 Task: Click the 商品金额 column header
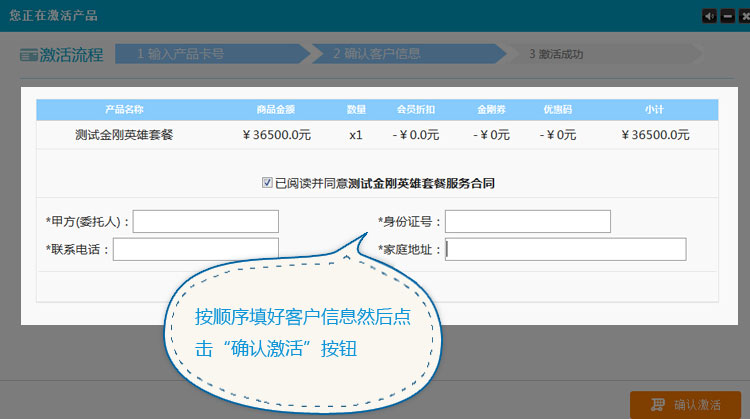[276, 108]
